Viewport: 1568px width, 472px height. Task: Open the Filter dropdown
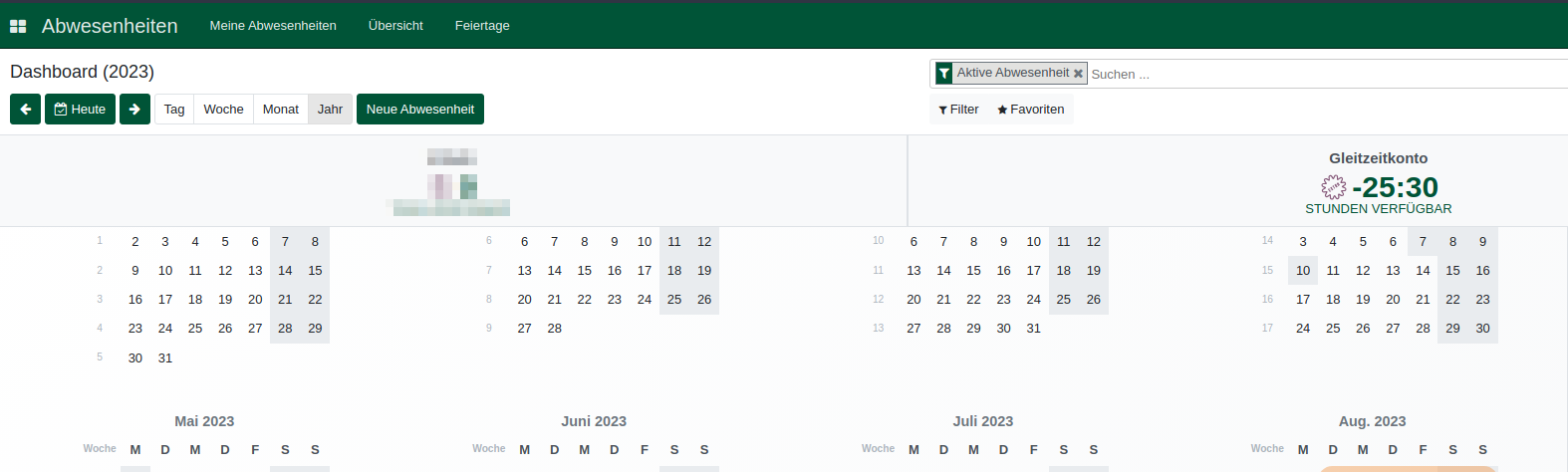click(958, 110)
